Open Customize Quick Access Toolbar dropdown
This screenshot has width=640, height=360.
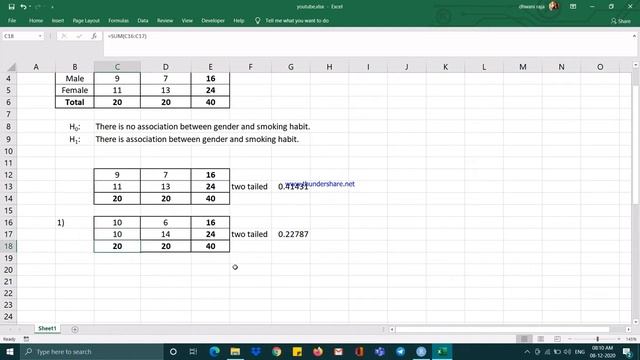pos(52,7)
